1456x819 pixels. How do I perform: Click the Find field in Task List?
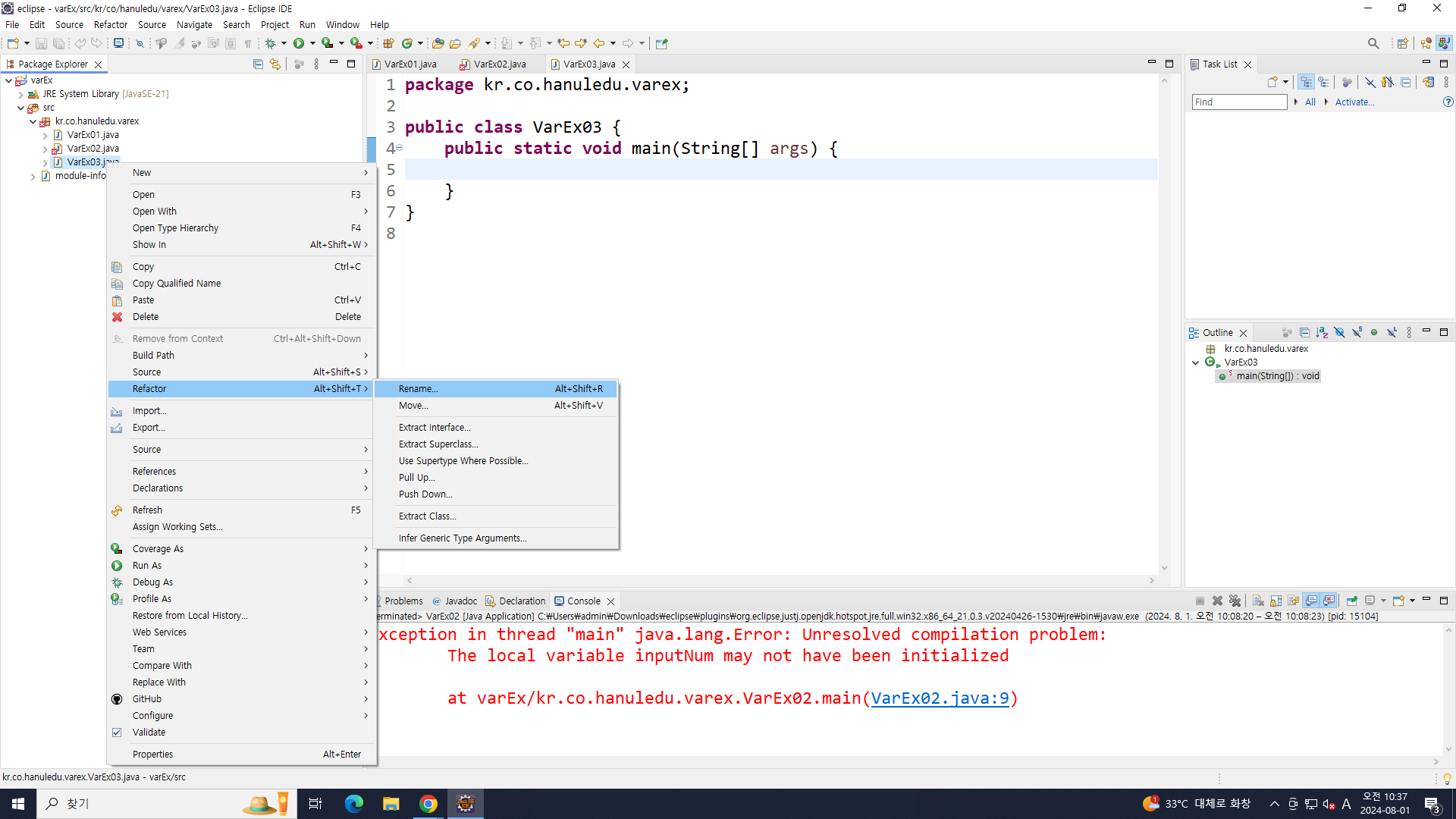pos(1239,102)
